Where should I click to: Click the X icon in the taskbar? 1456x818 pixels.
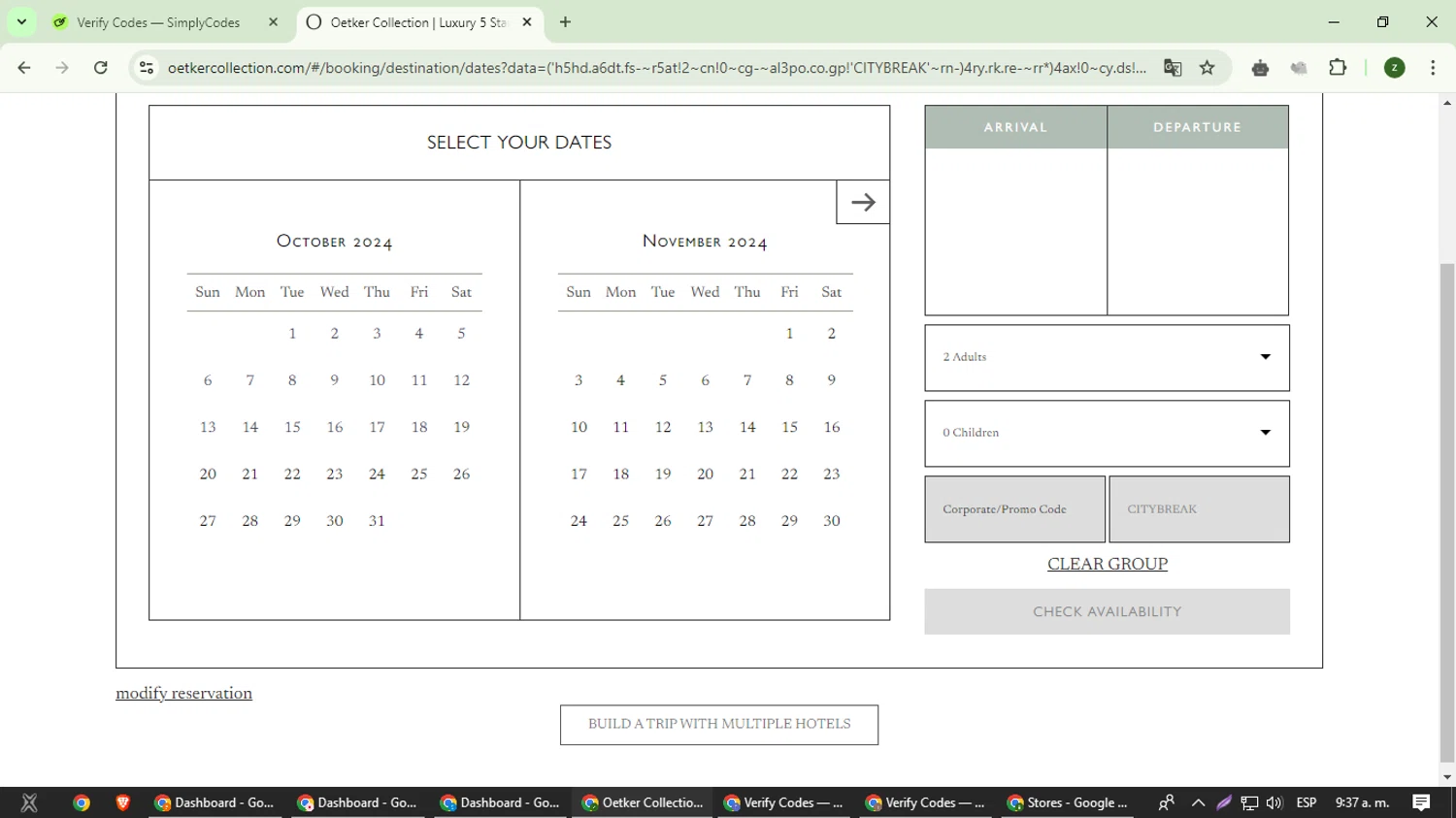point(29,802)
